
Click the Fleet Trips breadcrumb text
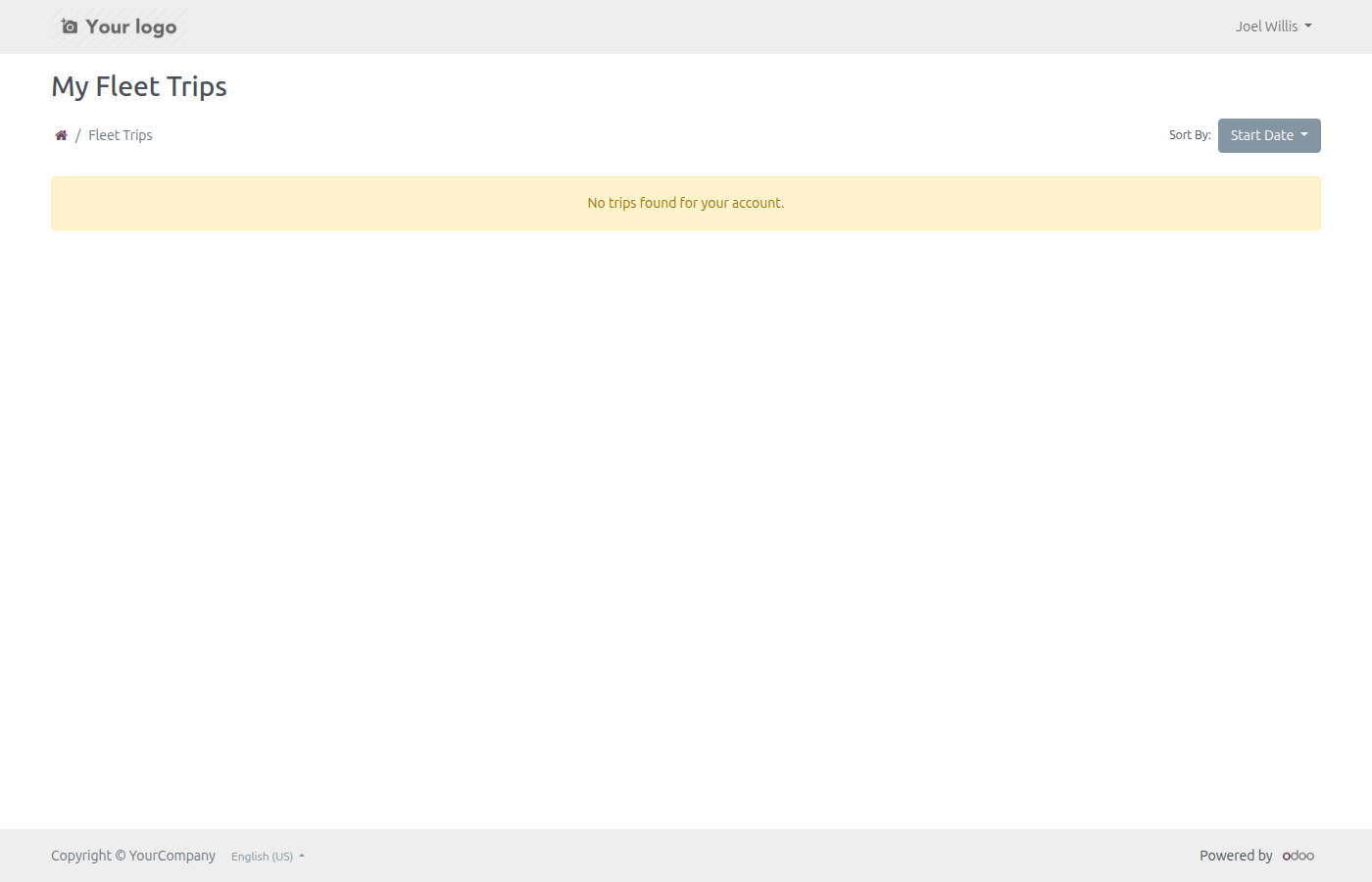point(121,135)
